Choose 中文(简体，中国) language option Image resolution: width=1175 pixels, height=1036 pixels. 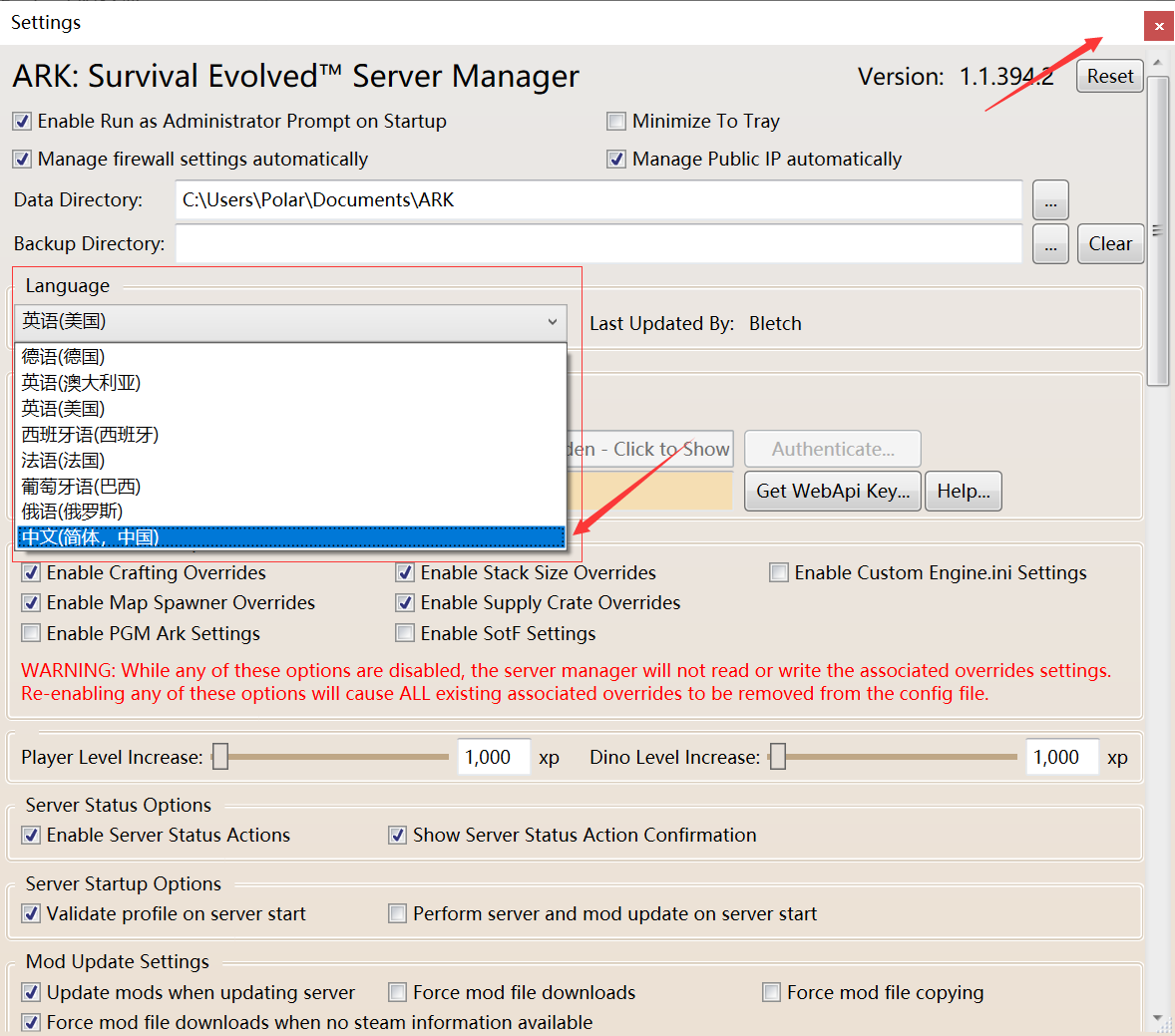(290, 537)
